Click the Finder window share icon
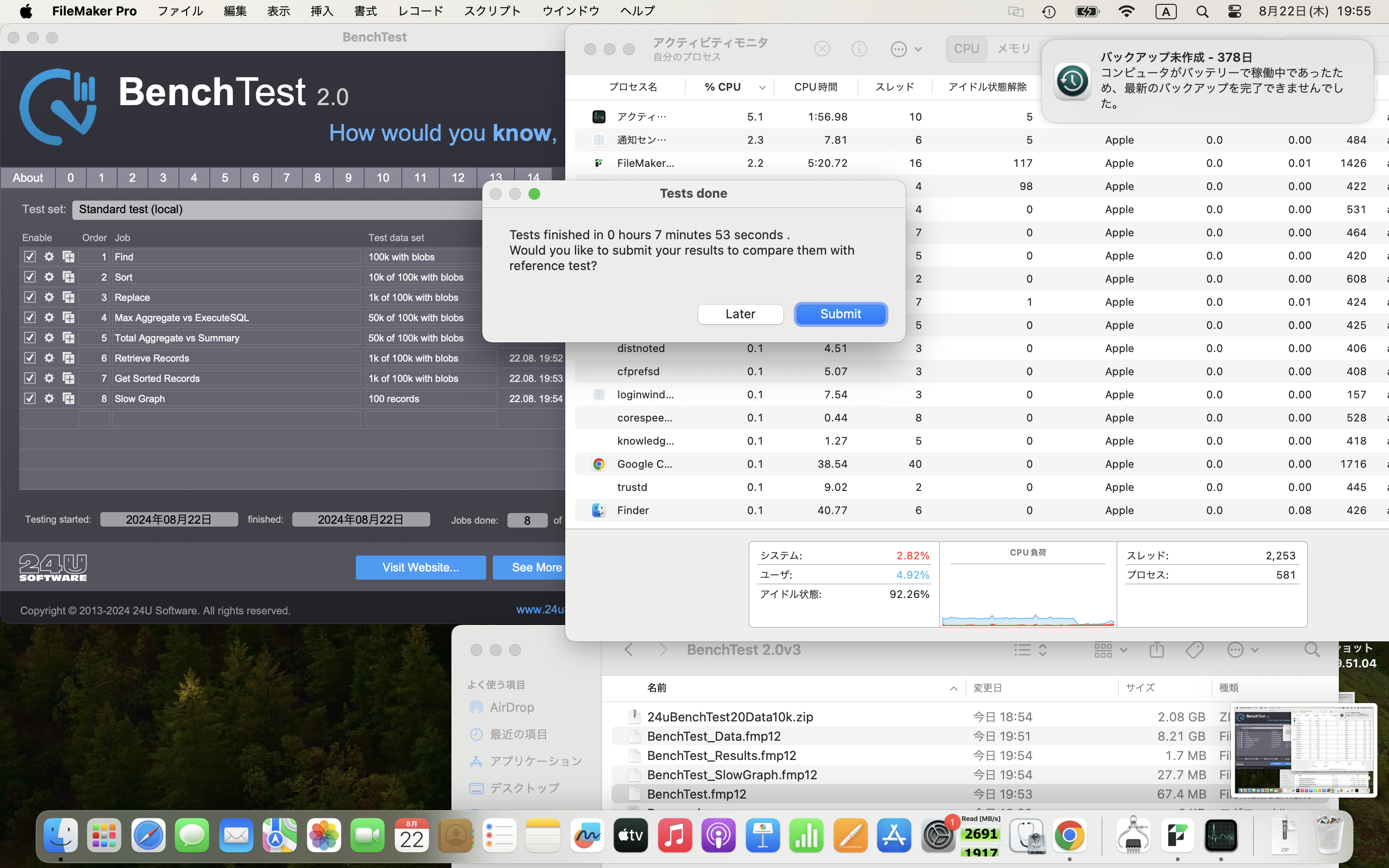The width and height of the screenshot is (1389, 868). point(1157,650)
